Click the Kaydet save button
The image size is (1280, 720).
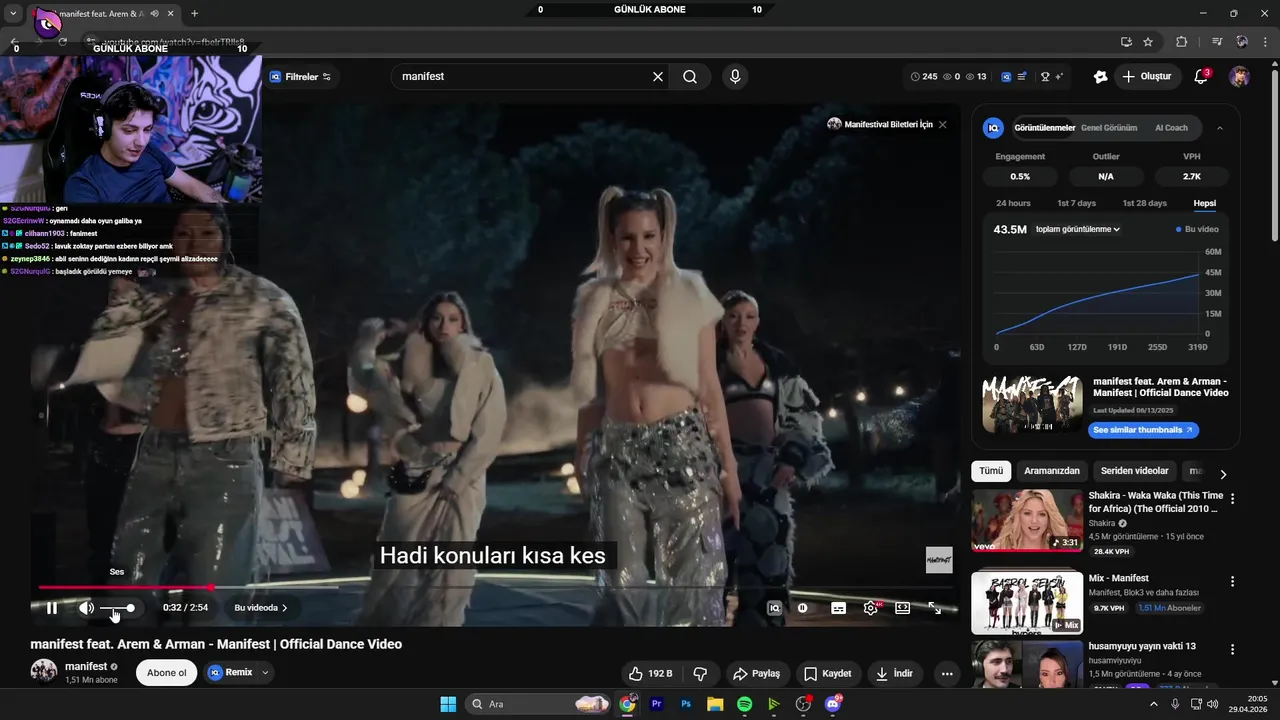point(828,674)
